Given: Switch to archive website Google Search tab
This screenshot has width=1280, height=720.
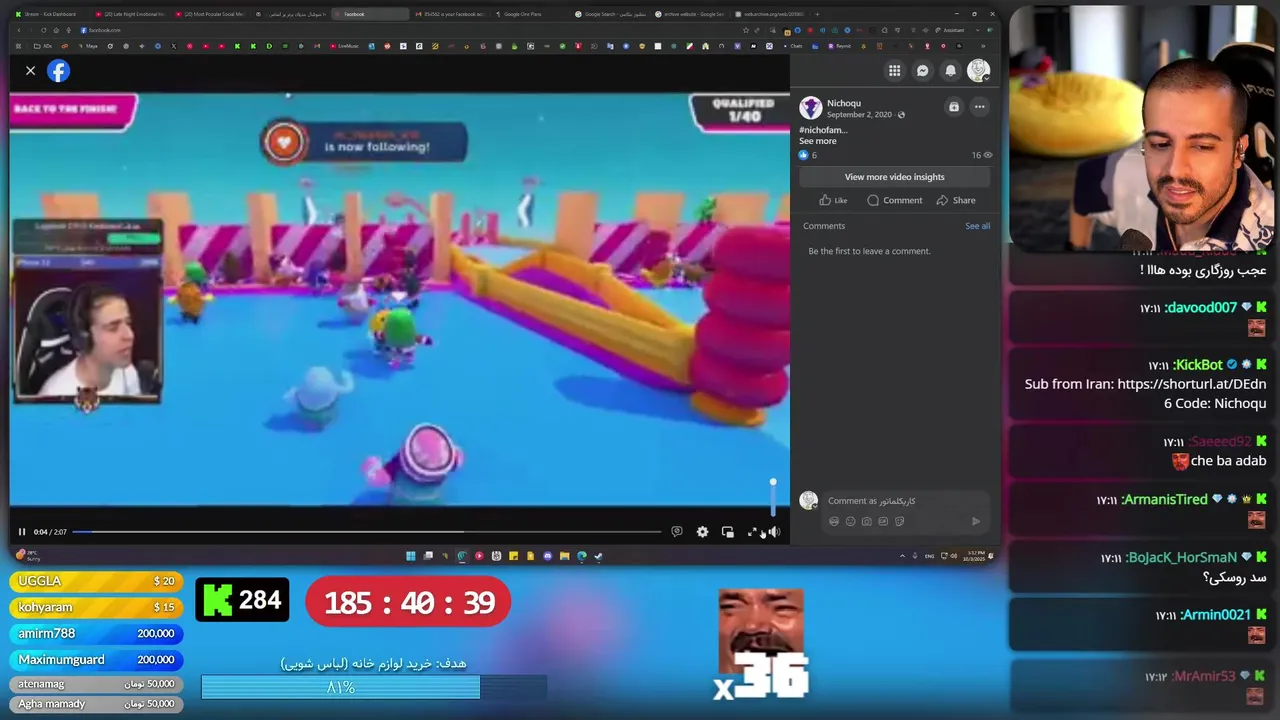Looking at the screenshot, I should [x=689, y=14].
